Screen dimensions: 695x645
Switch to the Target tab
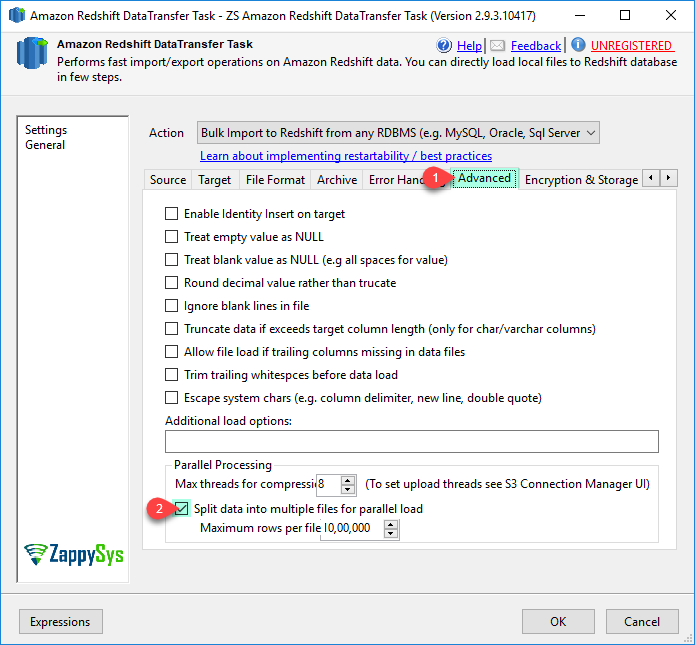click(215, 180)
